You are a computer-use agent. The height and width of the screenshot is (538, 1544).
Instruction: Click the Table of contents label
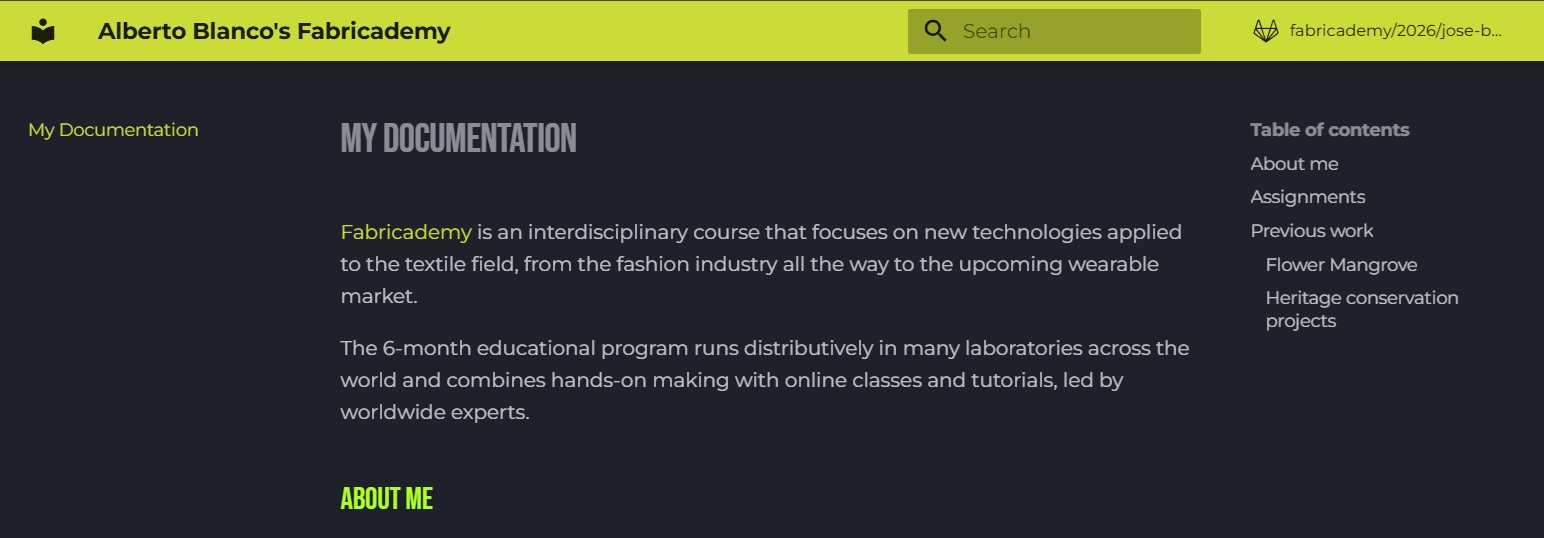coord(1329,130)
